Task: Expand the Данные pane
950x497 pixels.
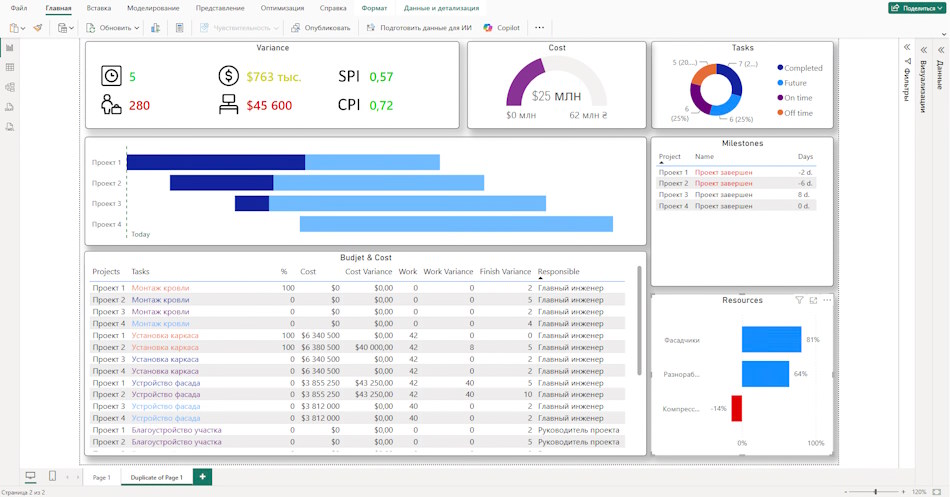Action: click(x=940, y=50)
